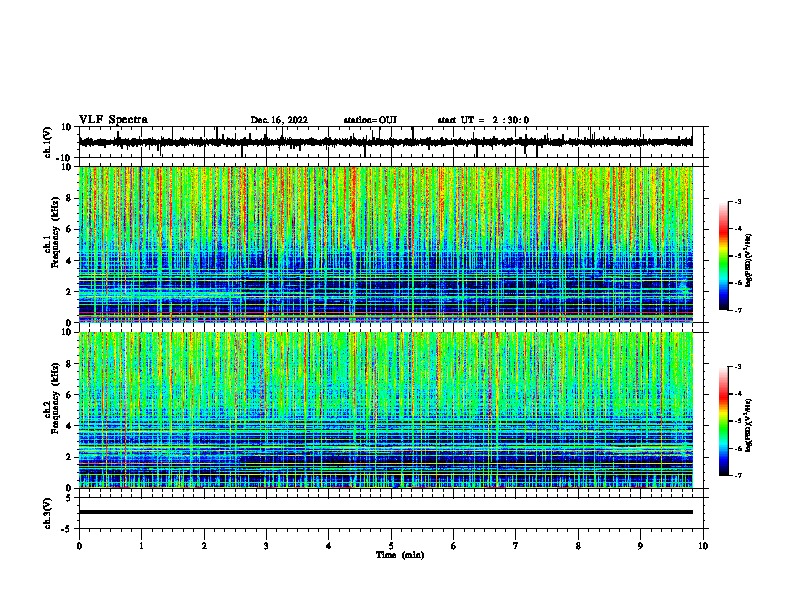Click time-axis tick label '6' under ch.3 panel
The image size is (792, 612).
[x=454, y=546]
